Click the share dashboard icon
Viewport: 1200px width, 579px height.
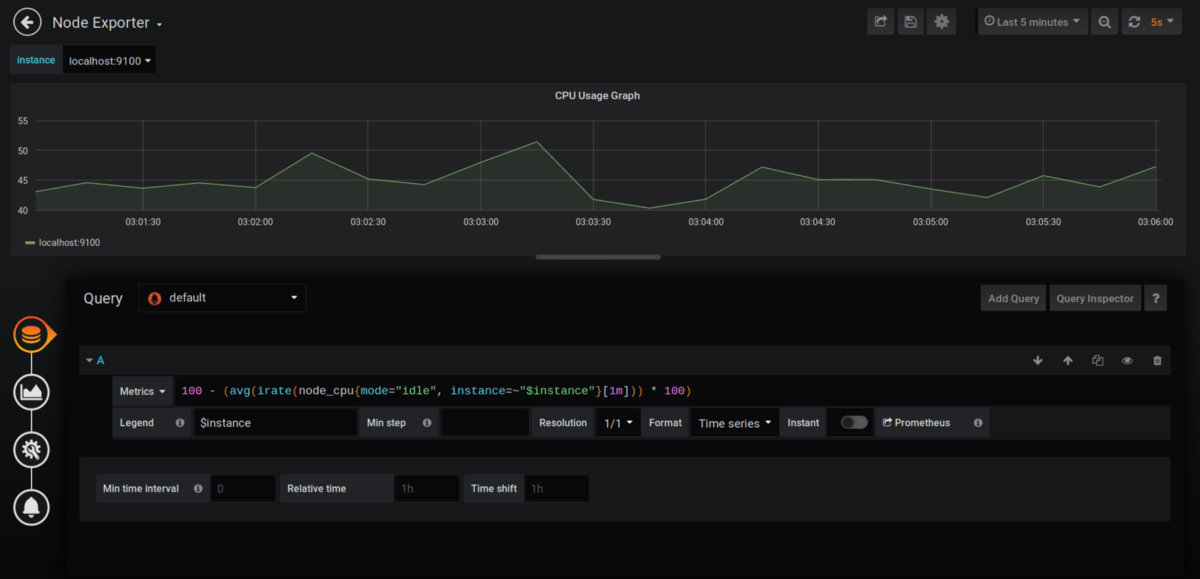tap(881, 22)
